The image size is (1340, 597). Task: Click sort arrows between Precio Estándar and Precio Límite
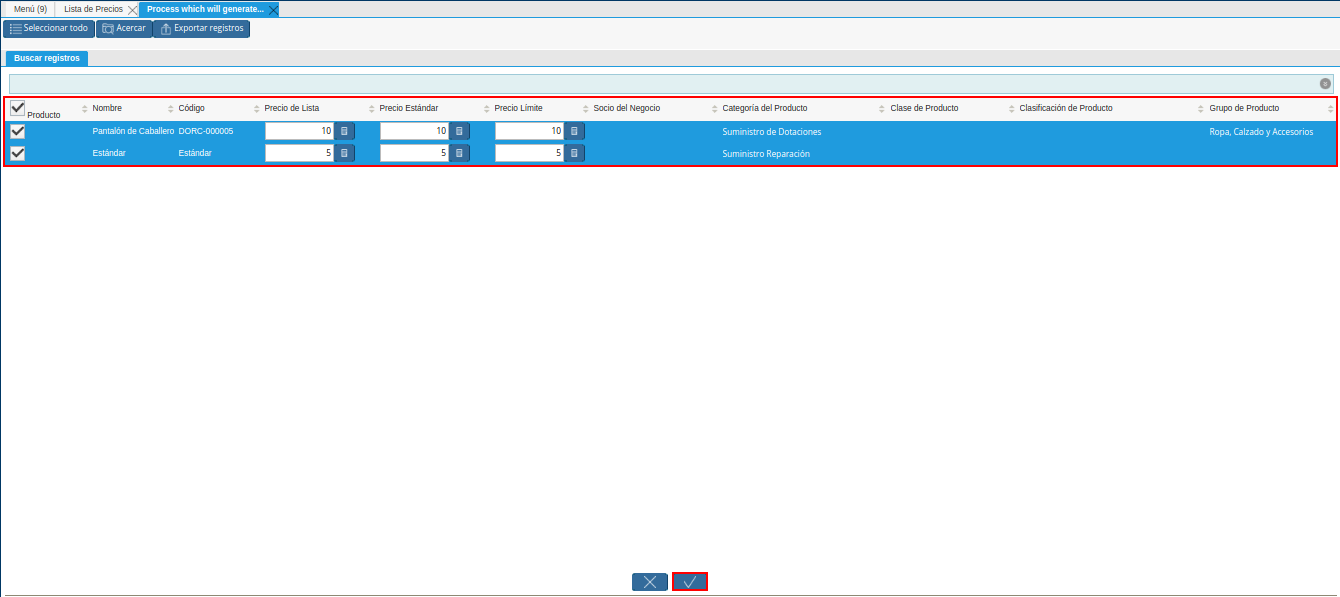click(487, 109)
